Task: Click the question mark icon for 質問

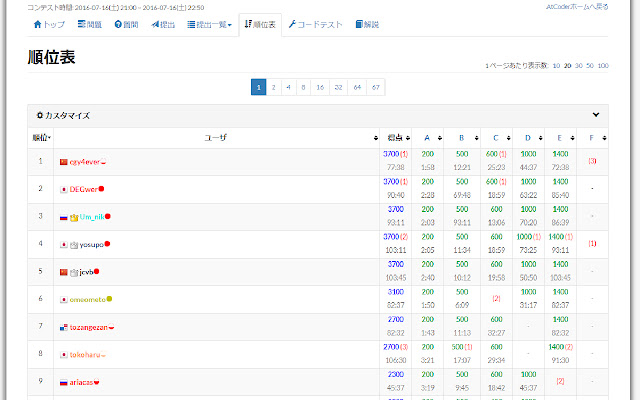Action: pyautogui.click(x=119, y=24)
